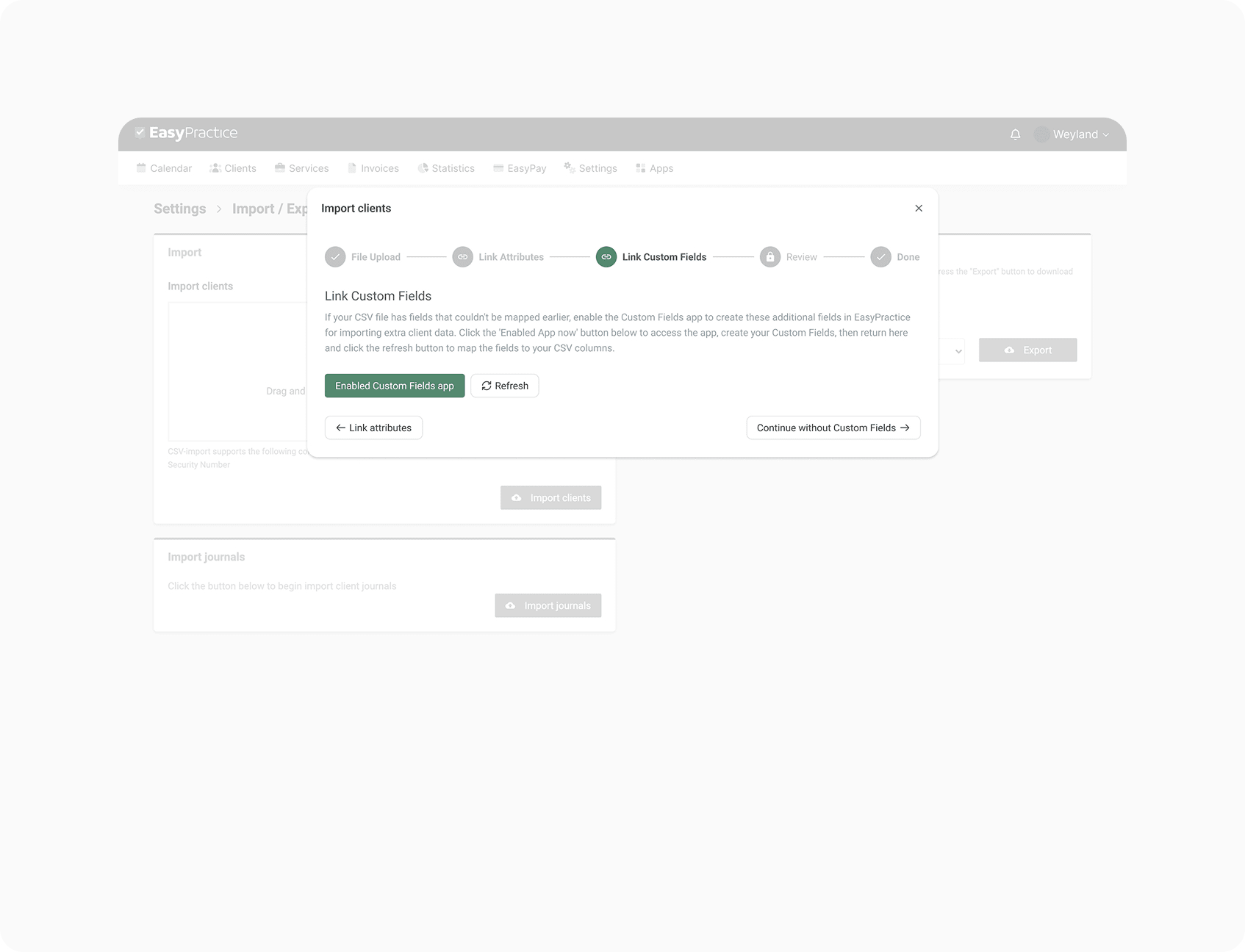This screenshot has height=952, width=1245.
Task: Open the export format dropdown chevron
Action: click(x=958, y=351)
